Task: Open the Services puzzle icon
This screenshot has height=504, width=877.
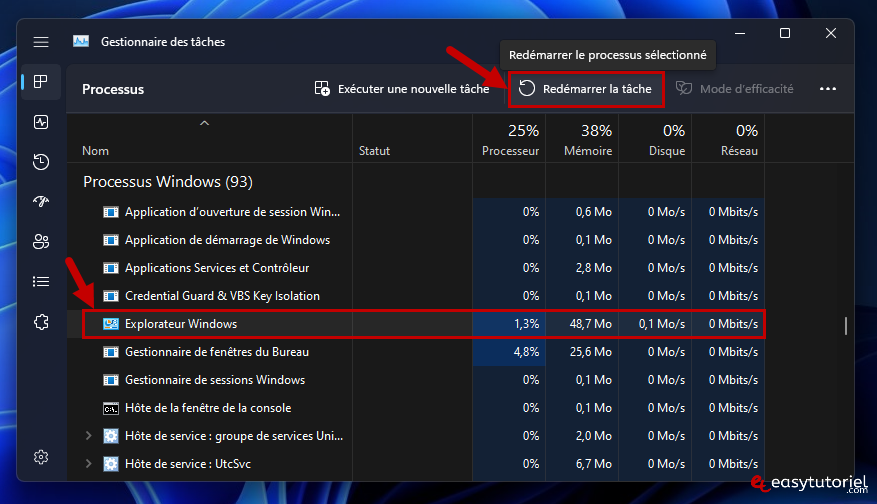Action: pos(41,322)
